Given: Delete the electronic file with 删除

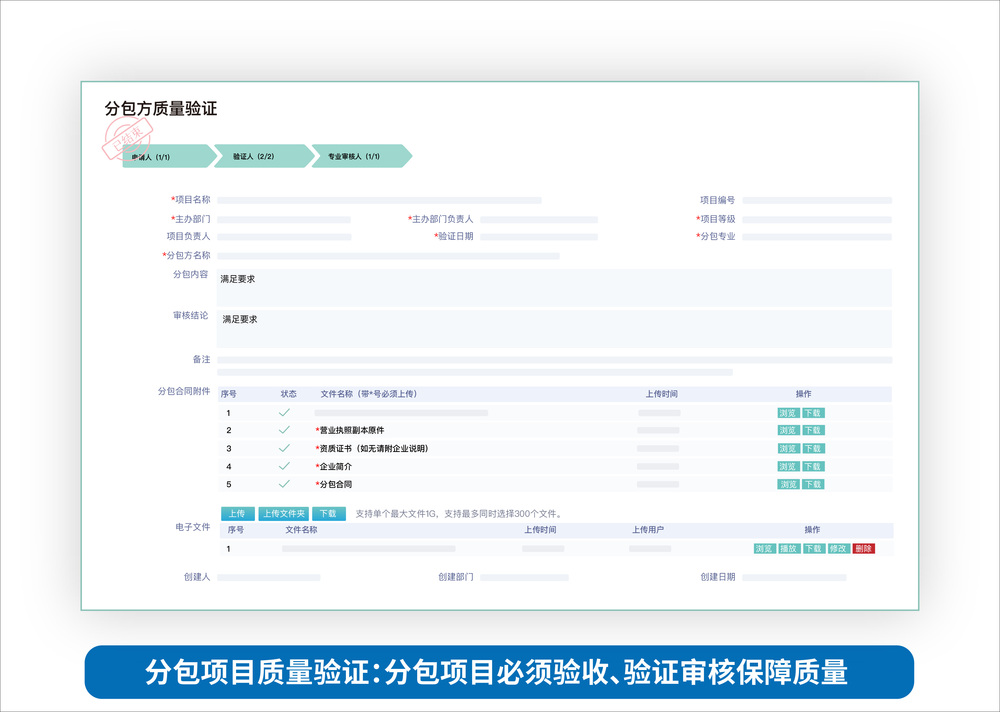Looking at the screenshot, I should (864, 549).
